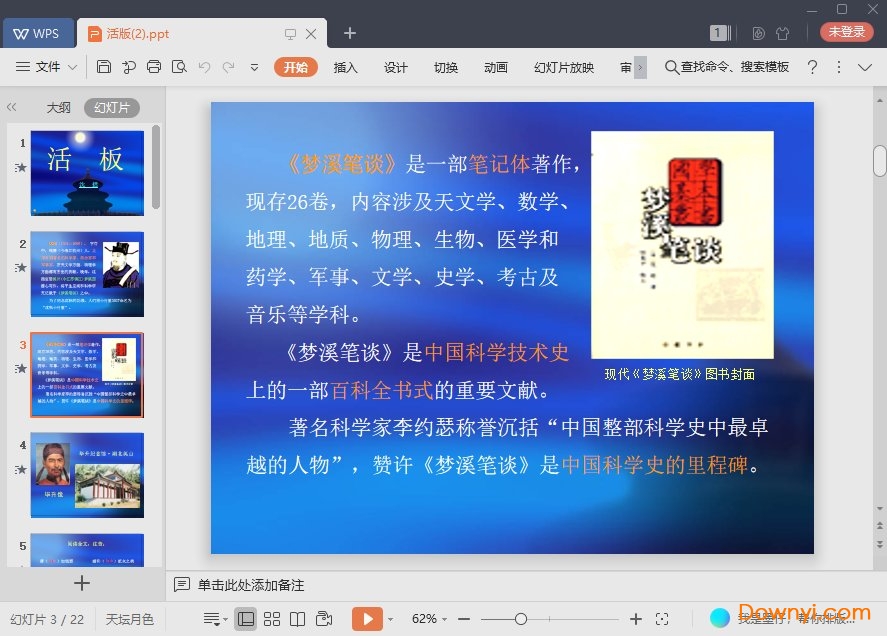Expand slideshow play options arrow
Viewport: 887px width, 636px height.
tap(390, 620)
